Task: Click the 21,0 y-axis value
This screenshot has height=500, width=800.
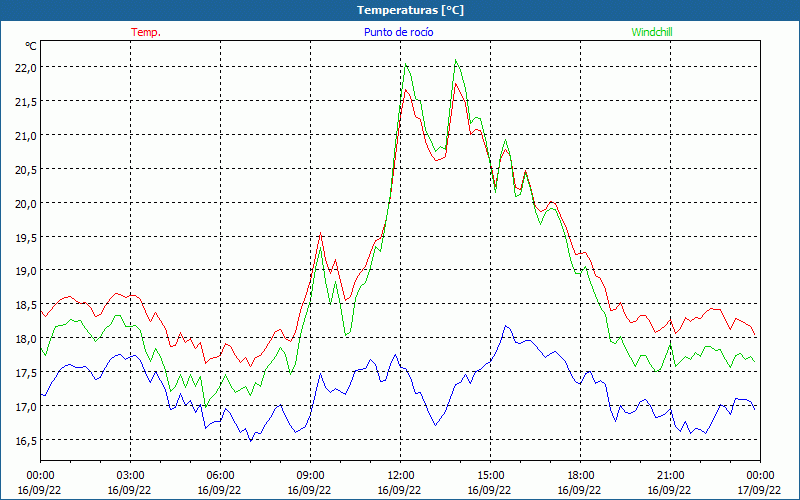Action: pos(24,136)
